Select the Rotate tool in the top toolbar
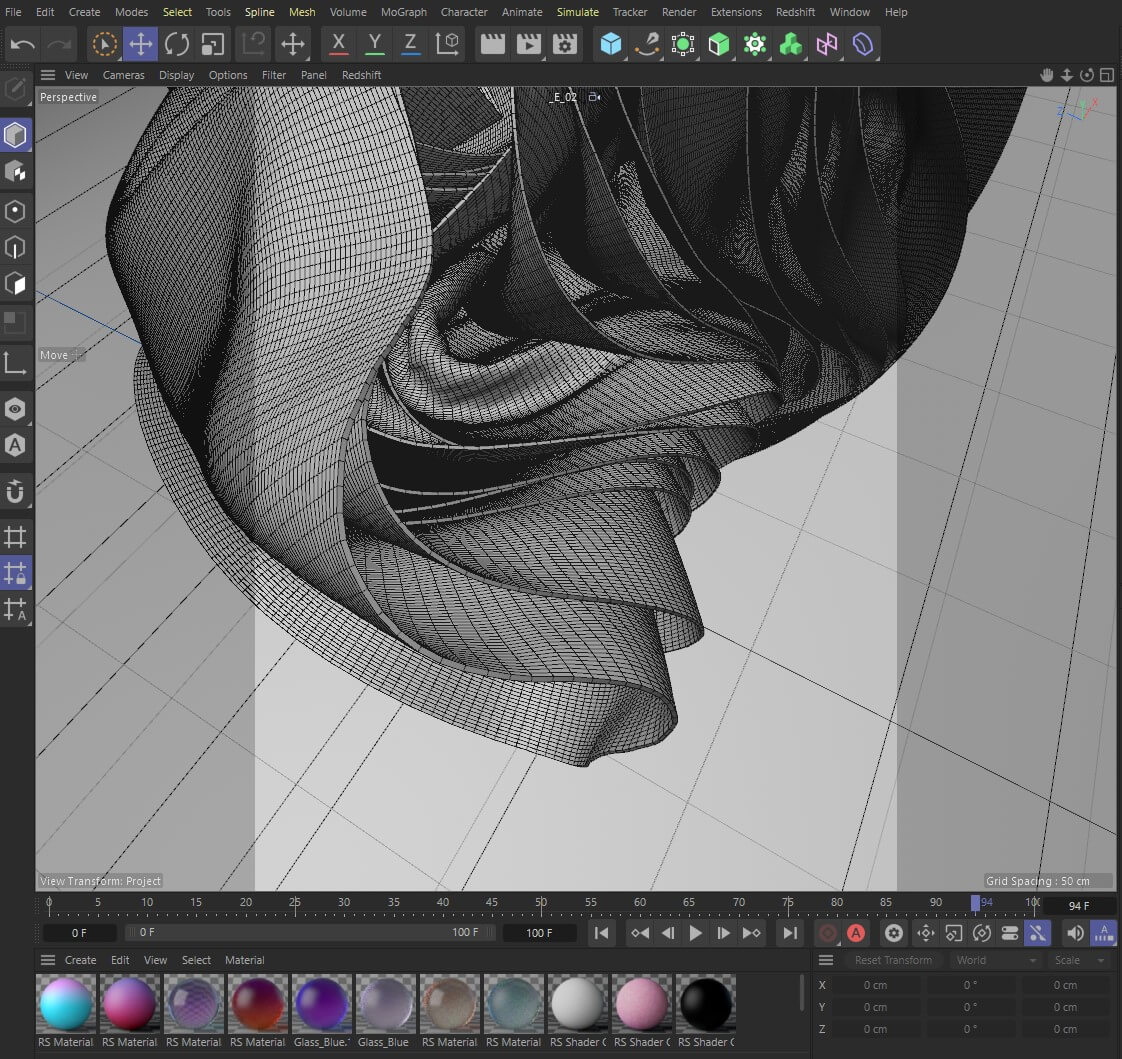The height and width of the screenshot is (1059, 1122). tap(177, 44)
